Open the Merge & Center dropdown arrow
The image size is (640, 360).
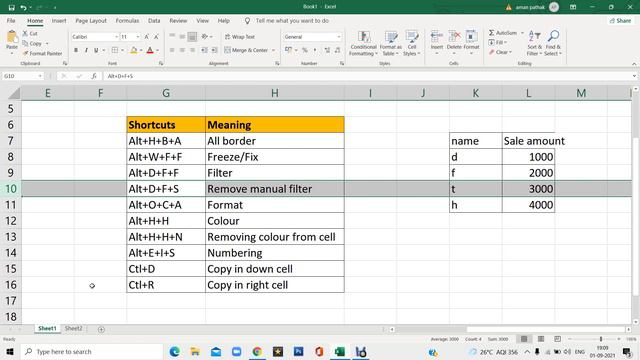point(273,50)
